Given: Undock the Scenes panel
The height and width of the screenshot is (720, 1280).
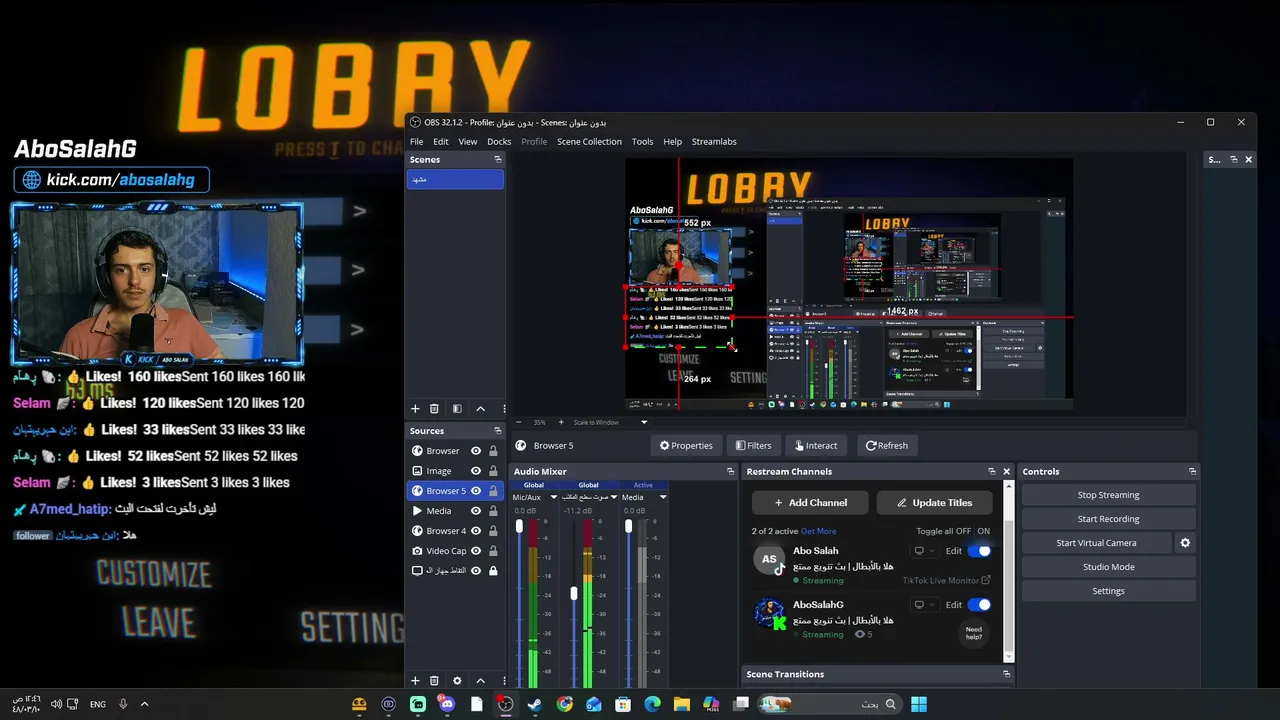Looking at the screenshot, I should click(498, 159).
